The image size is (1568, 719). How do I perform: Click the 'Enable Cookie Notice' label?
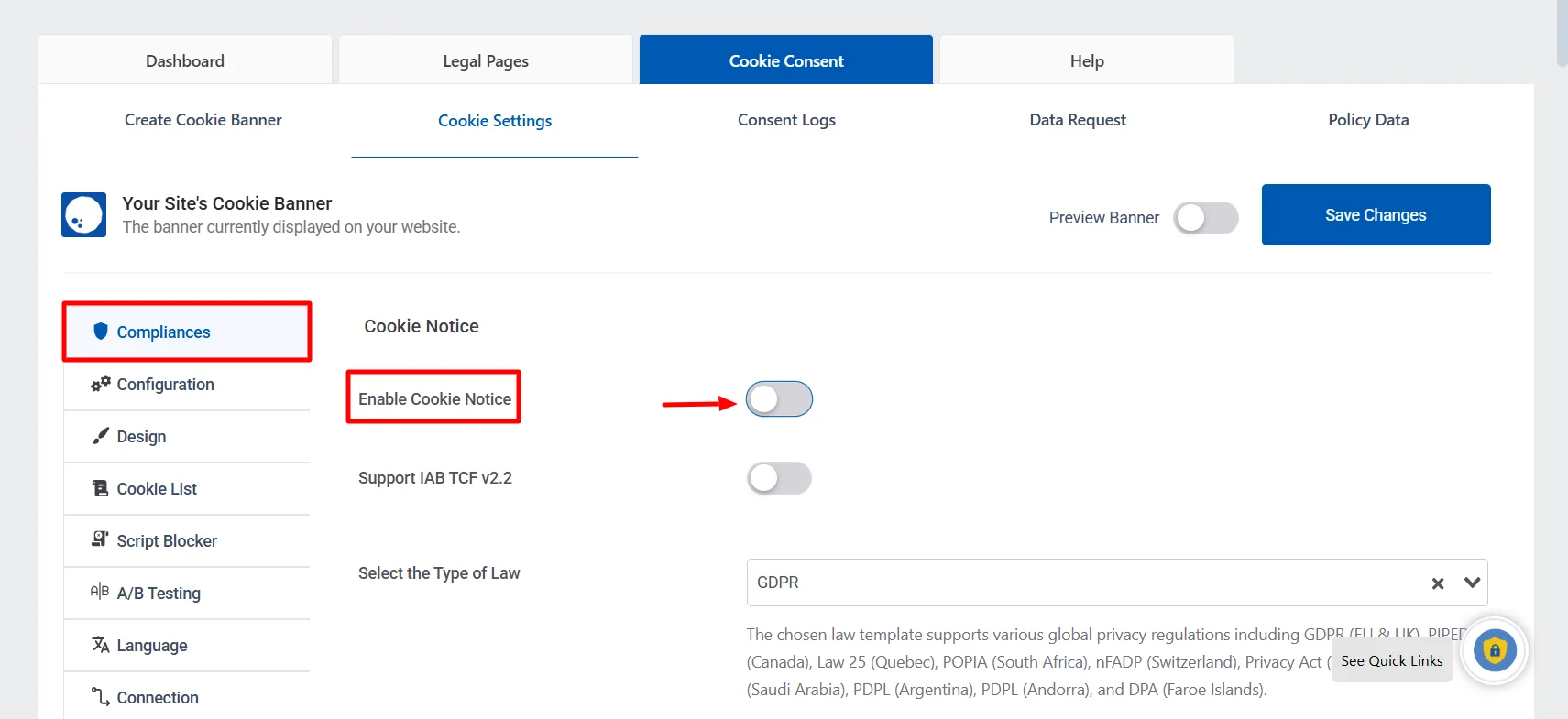(x=434, y=399)
